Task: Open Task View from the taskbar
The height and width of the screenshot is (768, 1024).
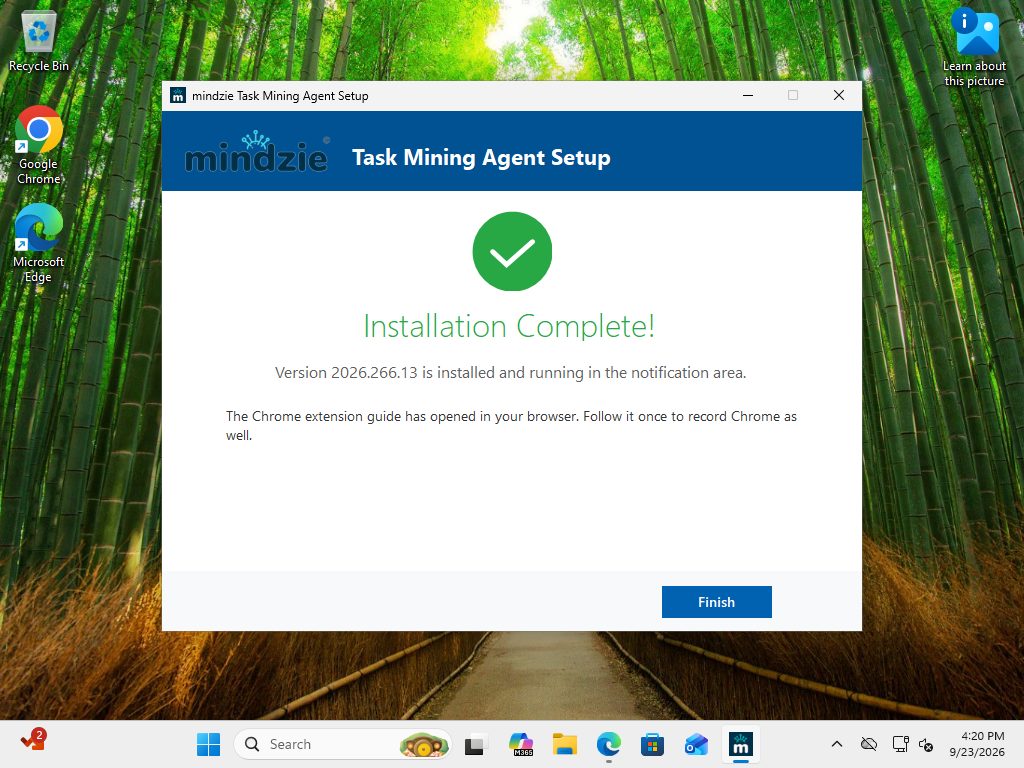Action: pyautogui.click(x=475, y=744)
